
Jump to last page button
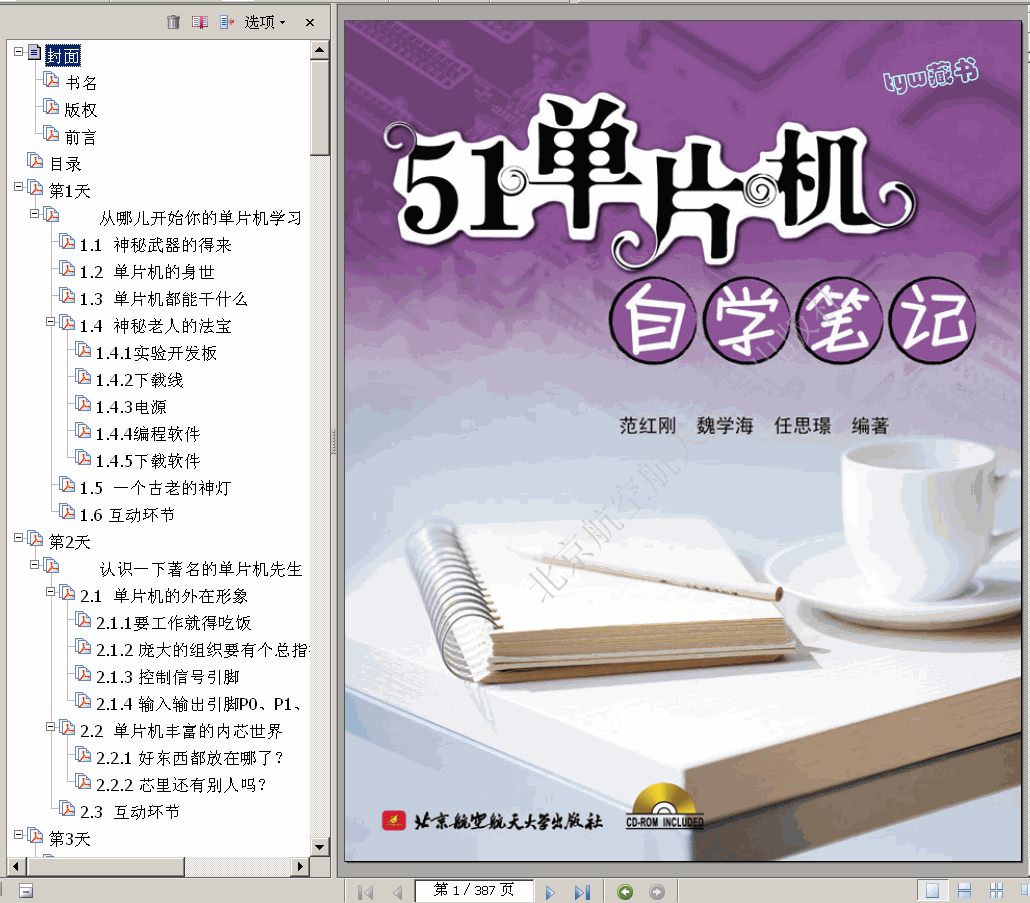point(582,891)
